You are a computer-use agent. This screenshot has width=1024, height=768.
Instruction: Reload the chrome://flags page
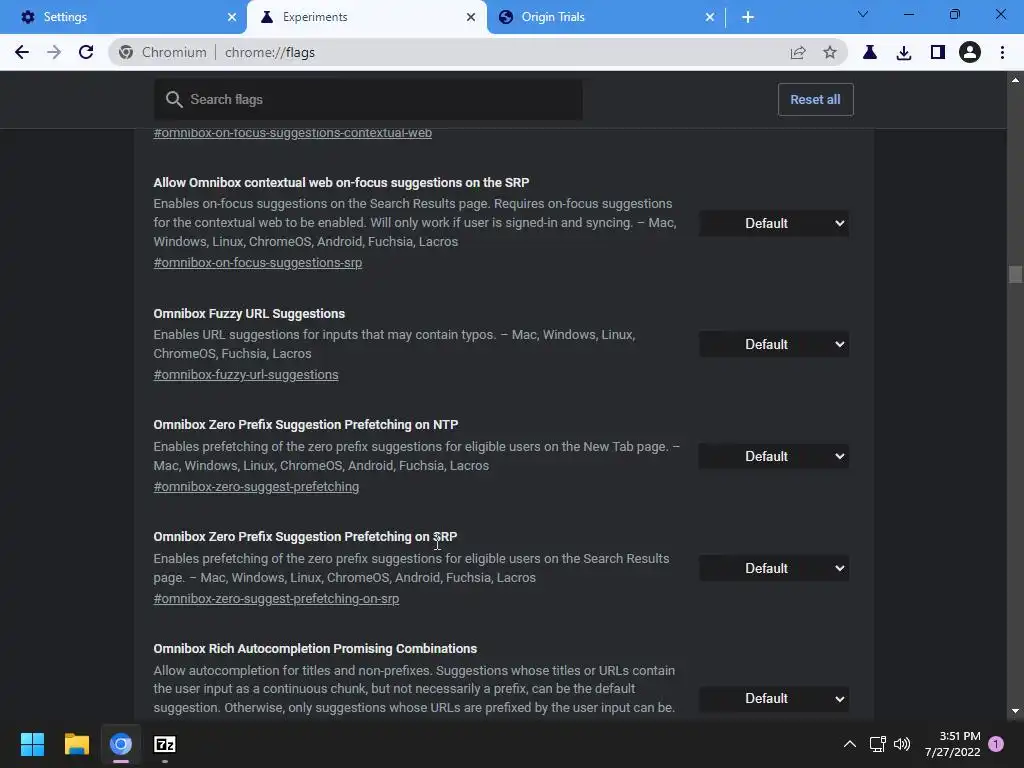pyautogui.click(x=86, y=52)
